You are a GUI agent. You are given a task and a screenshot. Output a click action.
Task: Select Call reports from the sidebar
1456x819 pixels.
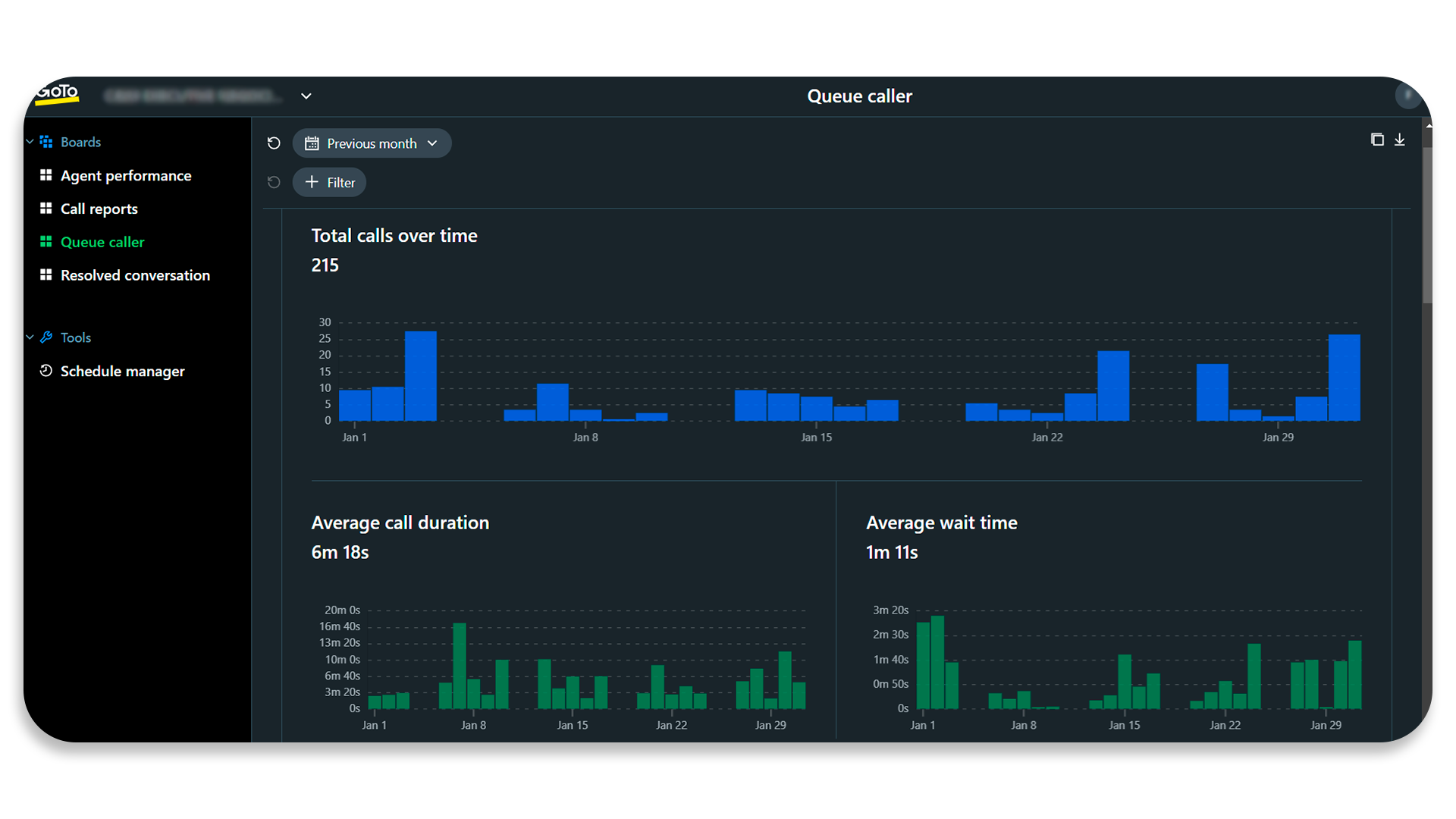[99, 208]
